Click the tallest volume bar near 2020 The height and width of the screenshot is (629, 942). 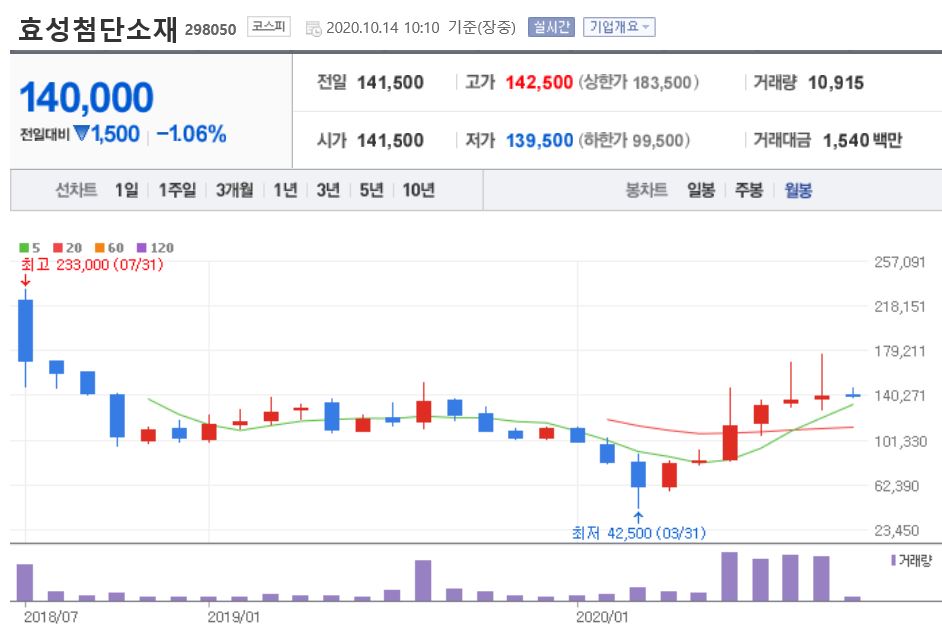(x=729, y=576)
